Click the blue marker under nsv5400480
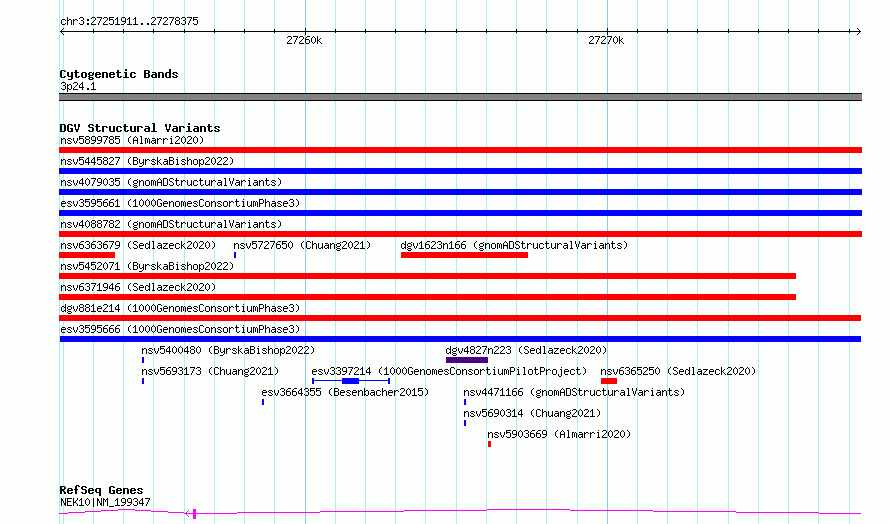Image resolution: width=890 pixels, height=524 pixels. (143, 360)
